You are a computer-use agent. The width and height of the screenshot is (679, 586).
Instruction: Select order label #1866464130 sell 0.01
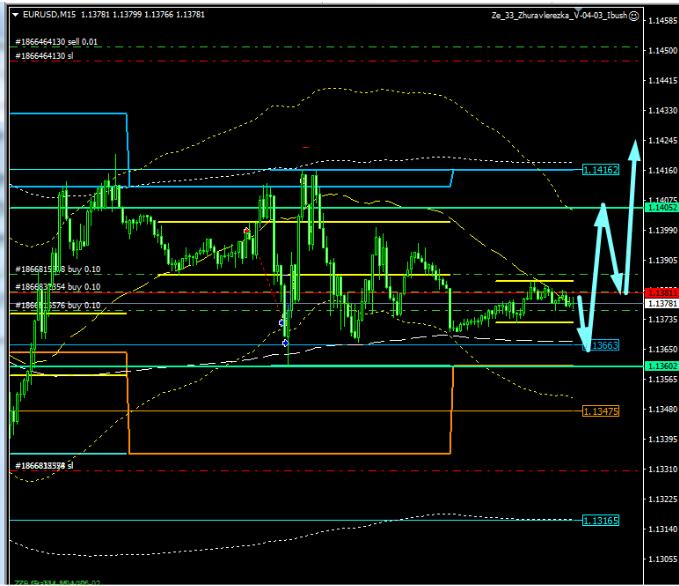56,42
